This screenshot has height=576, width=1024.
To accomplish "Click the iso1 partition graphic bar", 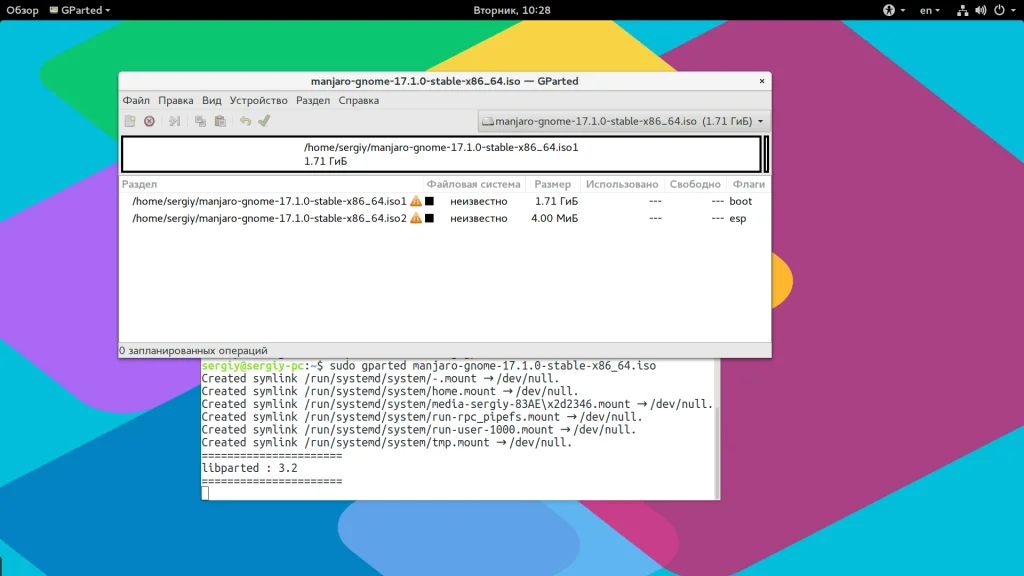I will click(x=440, y=154).
